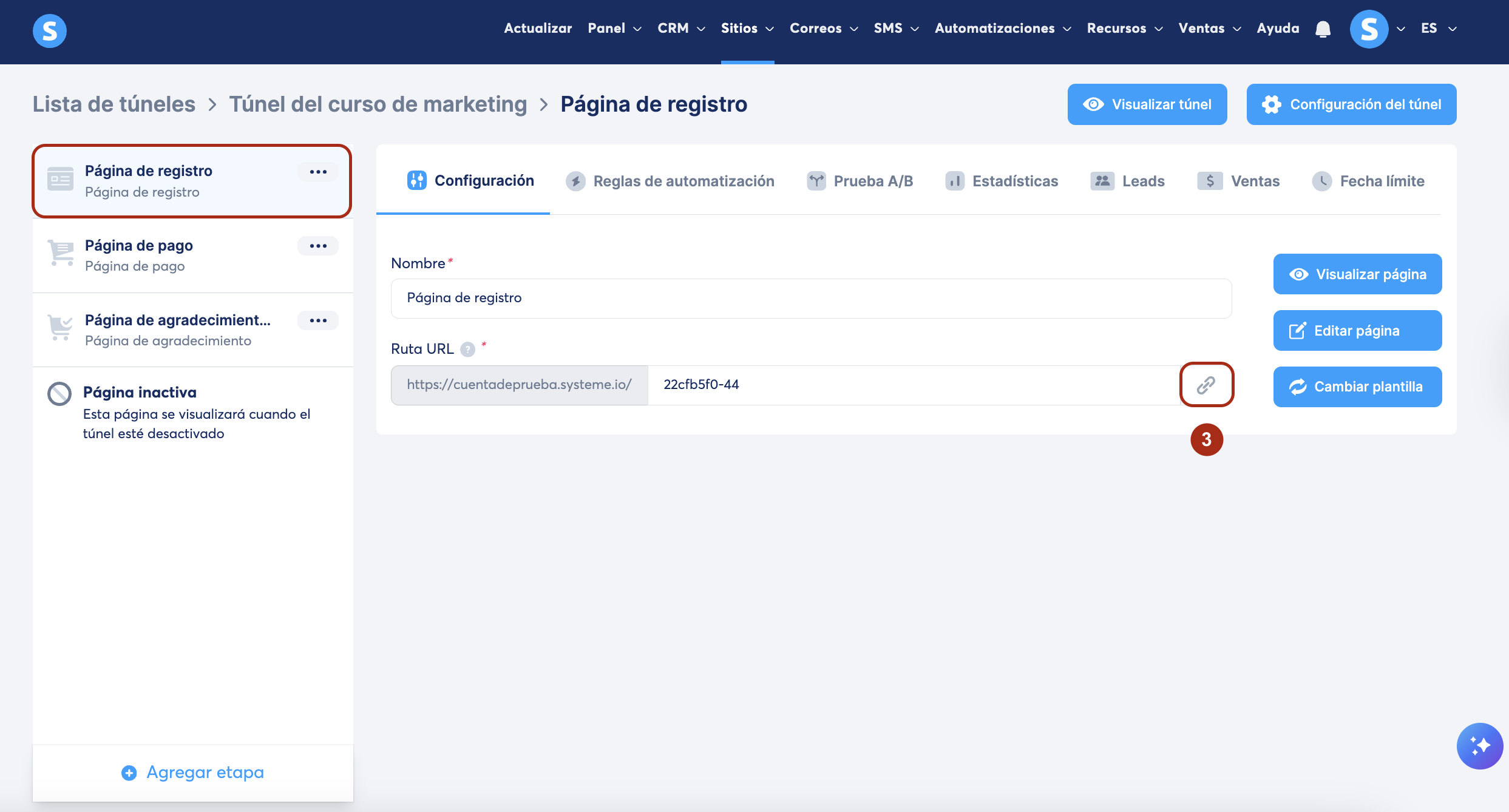Open the Estadísticas tab
Screen dimensions: 1509x812
[x=1002, y=181]
